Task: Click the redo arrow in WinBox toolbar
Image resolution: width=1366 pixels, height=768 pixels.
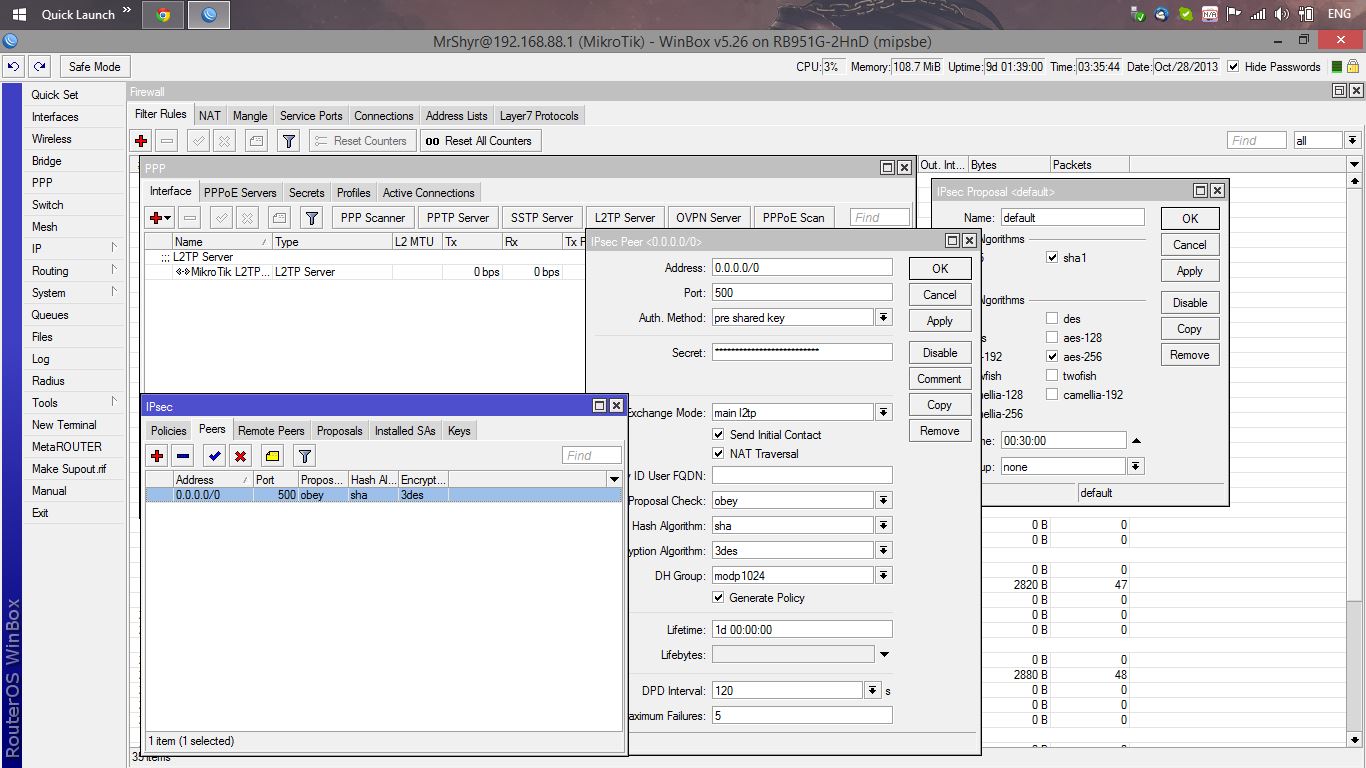Action: point(39,66)
